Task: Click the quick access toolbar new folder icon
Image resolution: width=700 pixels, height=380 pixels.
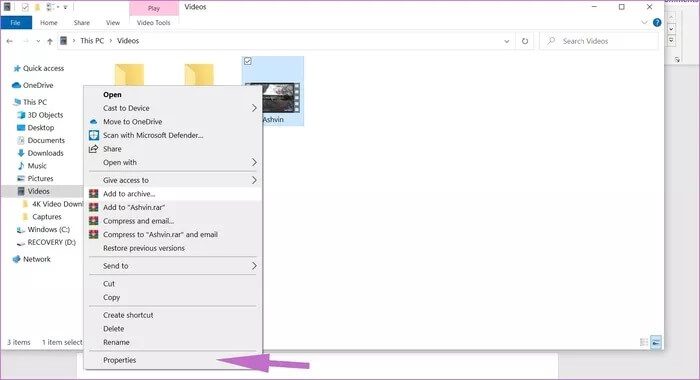Action: 38,7
